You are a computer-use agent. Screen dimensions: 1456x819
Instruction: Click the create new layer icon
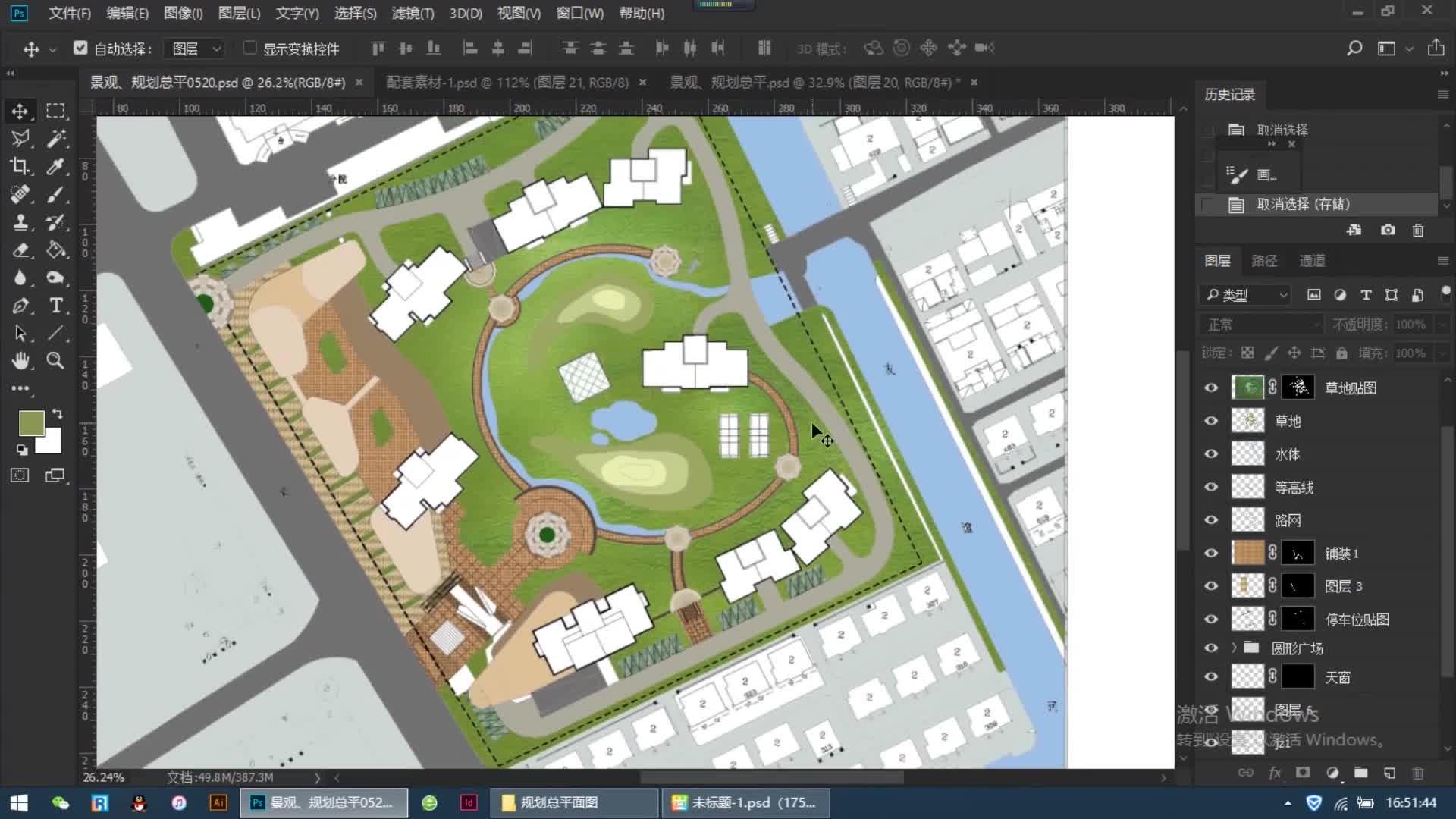pos(1389,773)
